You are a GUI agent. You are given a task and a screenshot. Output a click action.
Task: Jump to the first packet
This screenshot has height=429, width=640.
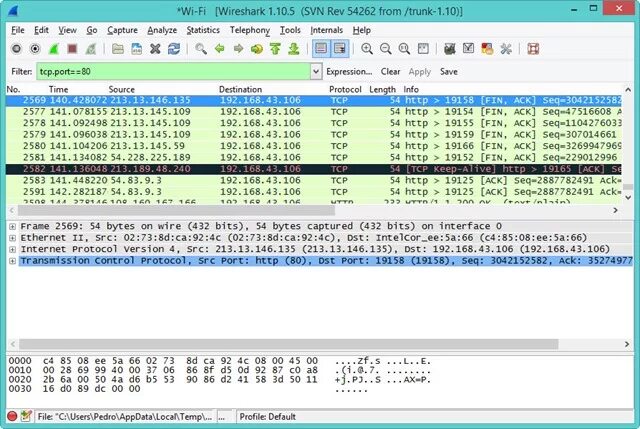point(276,49)
